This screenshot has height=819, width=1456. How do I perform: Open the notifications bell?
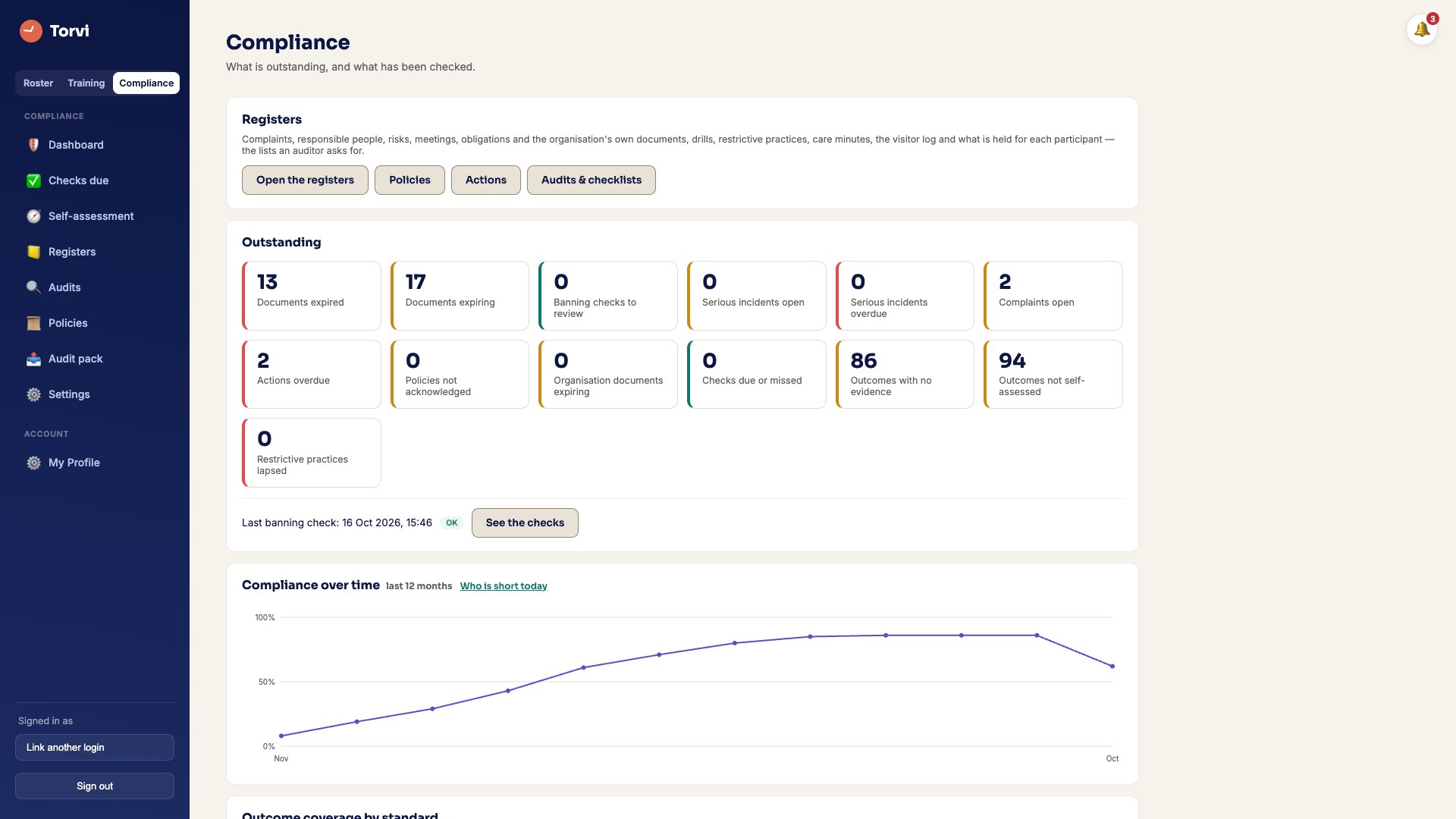[1422, 30]
